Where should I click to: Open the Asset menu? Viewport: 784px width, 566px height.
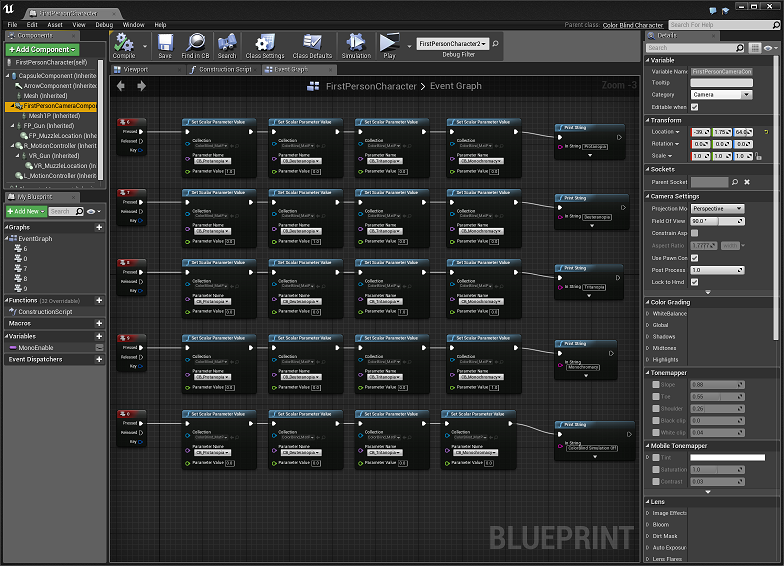[55, 24]
